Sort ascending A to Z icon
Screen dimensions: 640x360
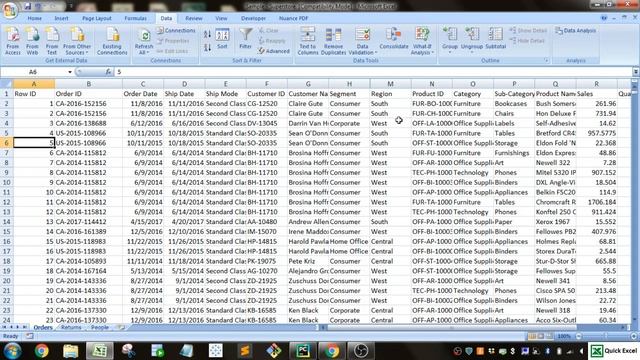point(207,34)
